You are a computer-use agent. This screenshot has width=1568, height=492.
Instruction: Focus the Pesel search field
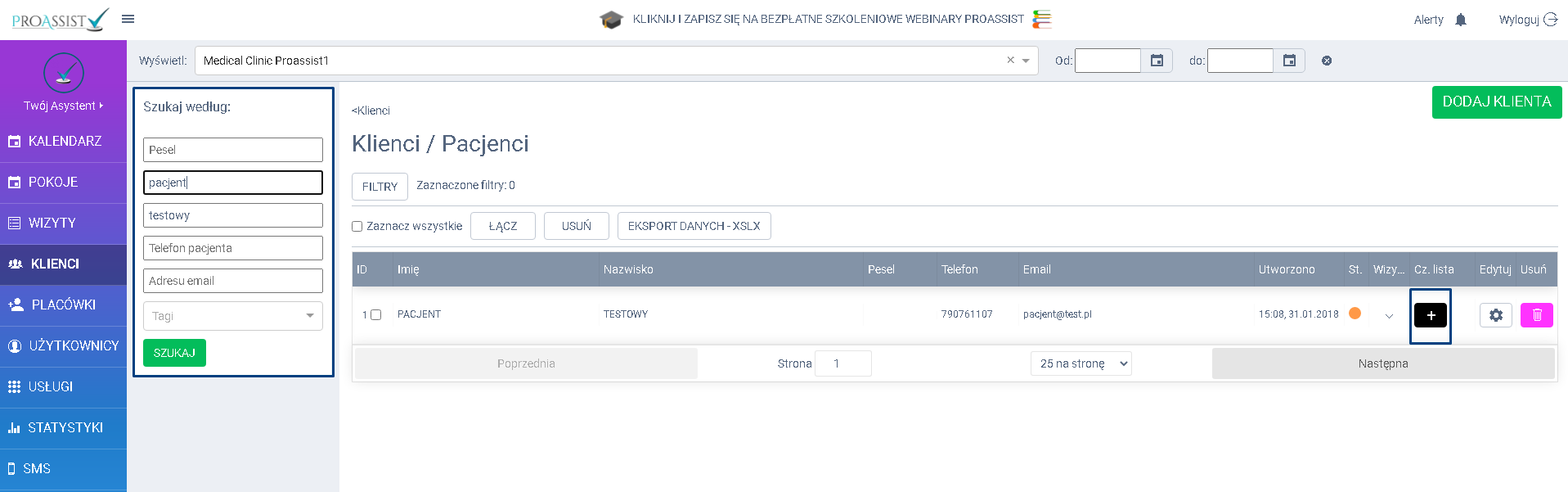pyautogui.click(x=233, y=150)
